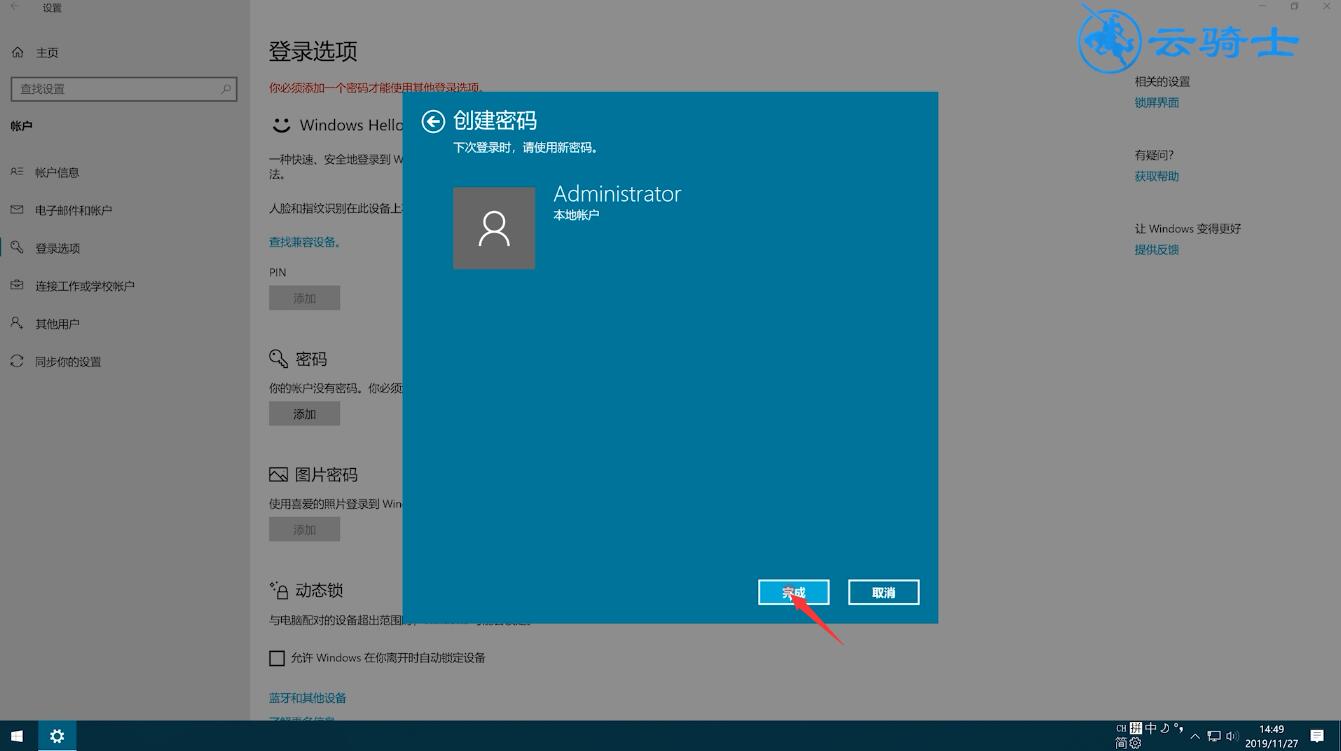Click the CH language indicator in tray
1341x751 pixels.
[1121, 728]
